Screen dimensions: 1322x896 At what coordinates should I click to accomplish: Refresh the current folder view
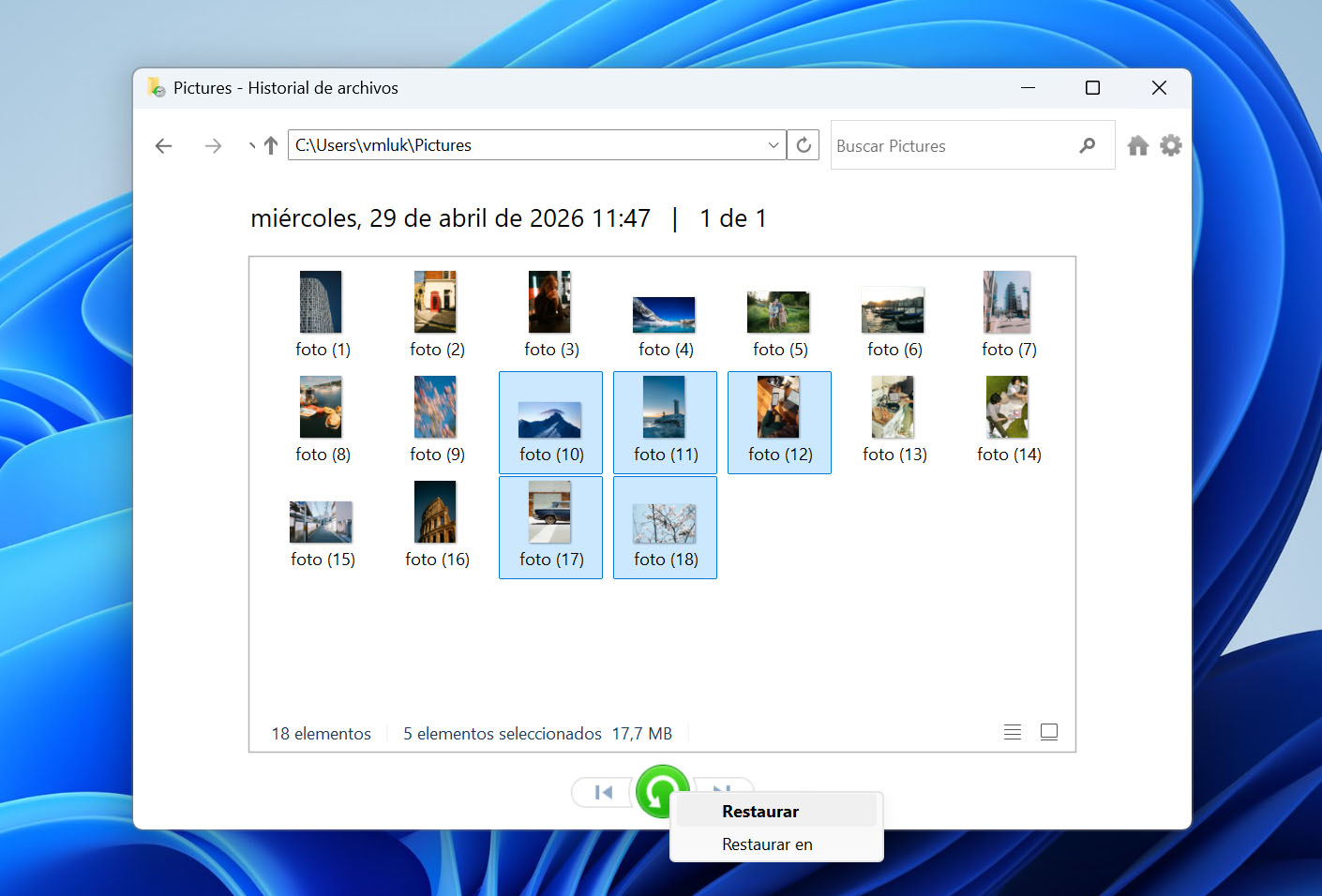point(804,145)
